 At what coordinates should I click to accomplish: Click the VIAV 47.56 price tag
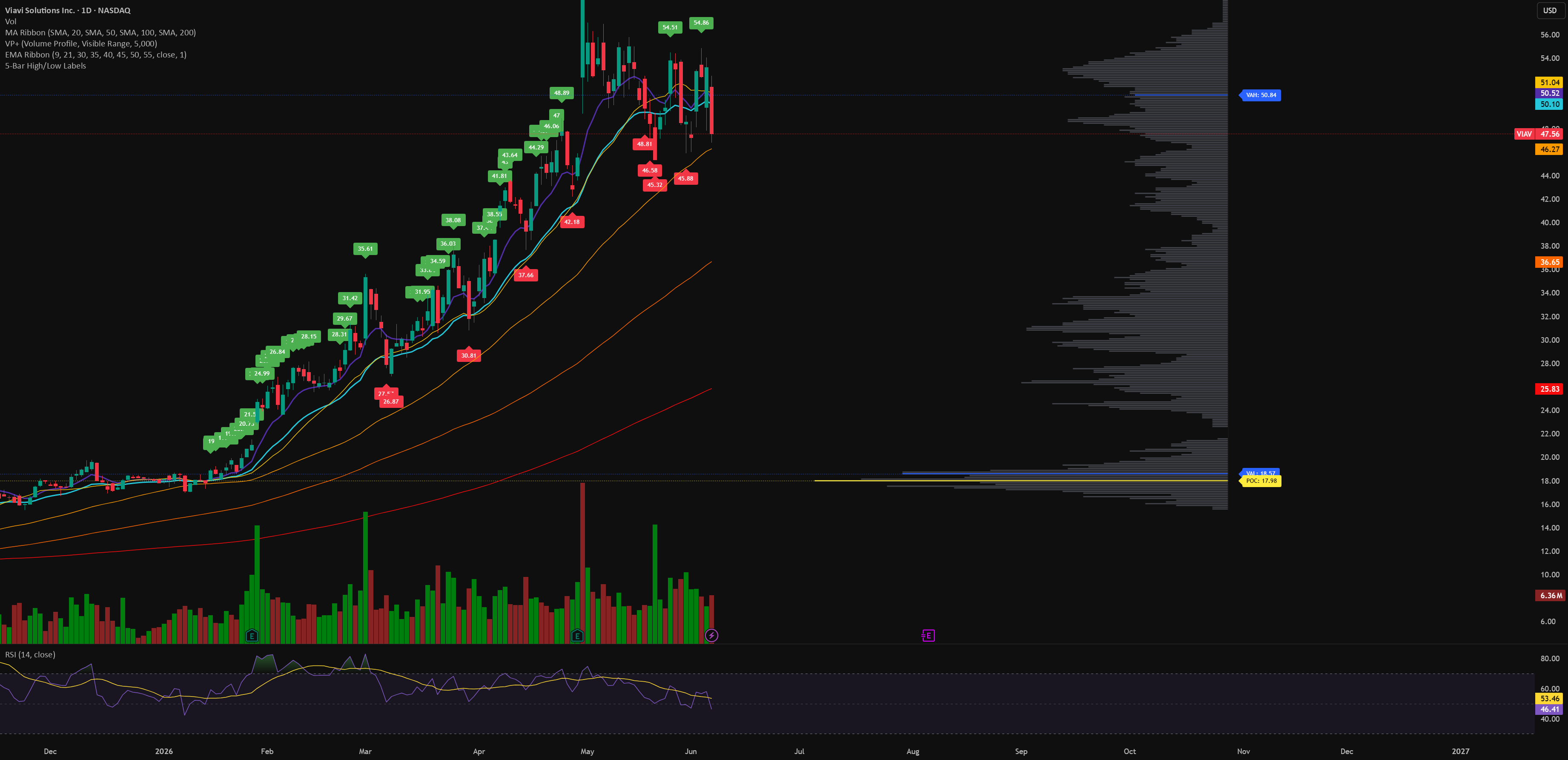(1538, 134)
